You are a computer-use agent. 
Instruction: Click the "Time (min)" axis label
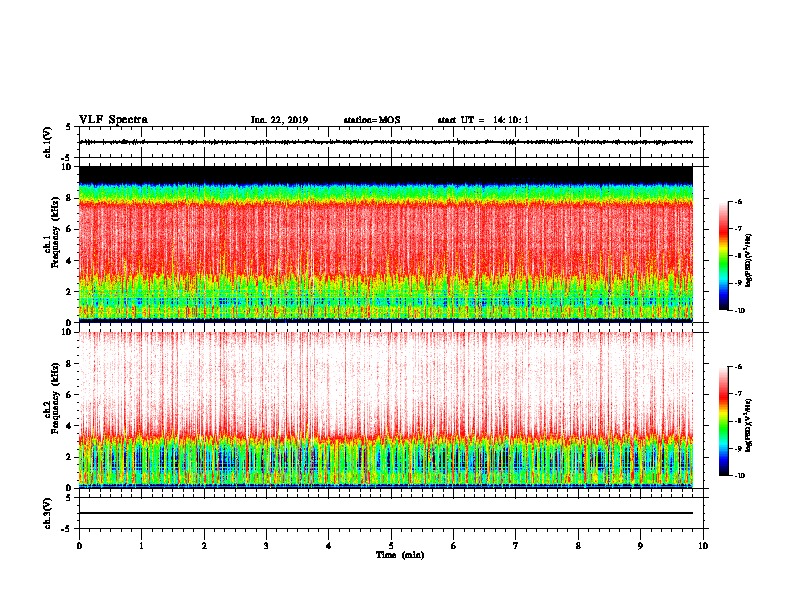(400, 555)
